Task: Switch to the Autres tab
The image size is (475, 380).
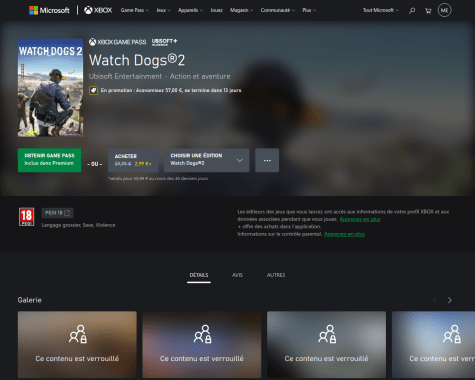Action: click(276, 275)
